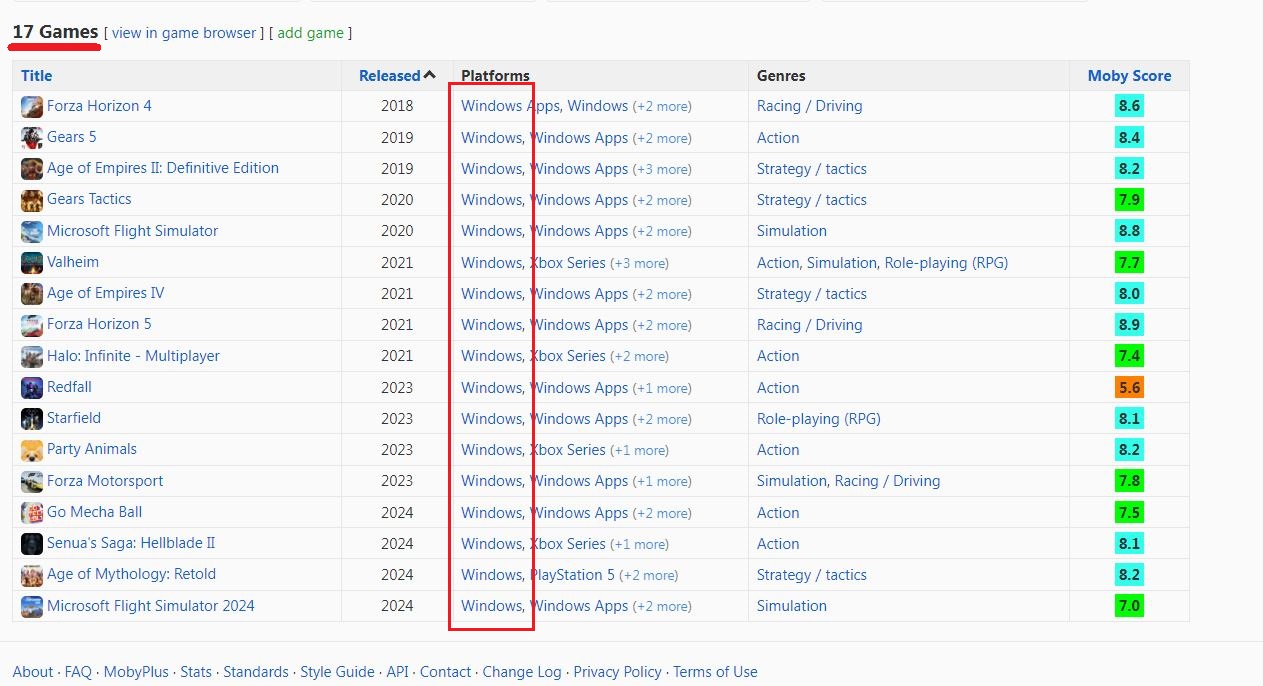Open Halo: Infinite - Multiplayer page
This screenshot has width=1263, height=686.
(x=133, y=356)
